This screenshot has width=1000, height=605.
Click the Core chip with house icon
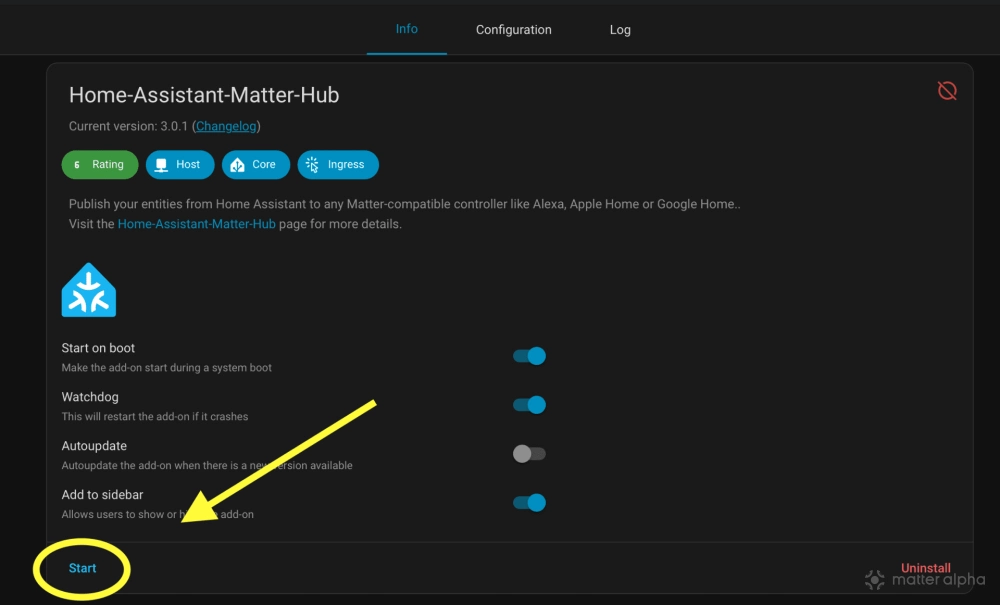[255, 165]
